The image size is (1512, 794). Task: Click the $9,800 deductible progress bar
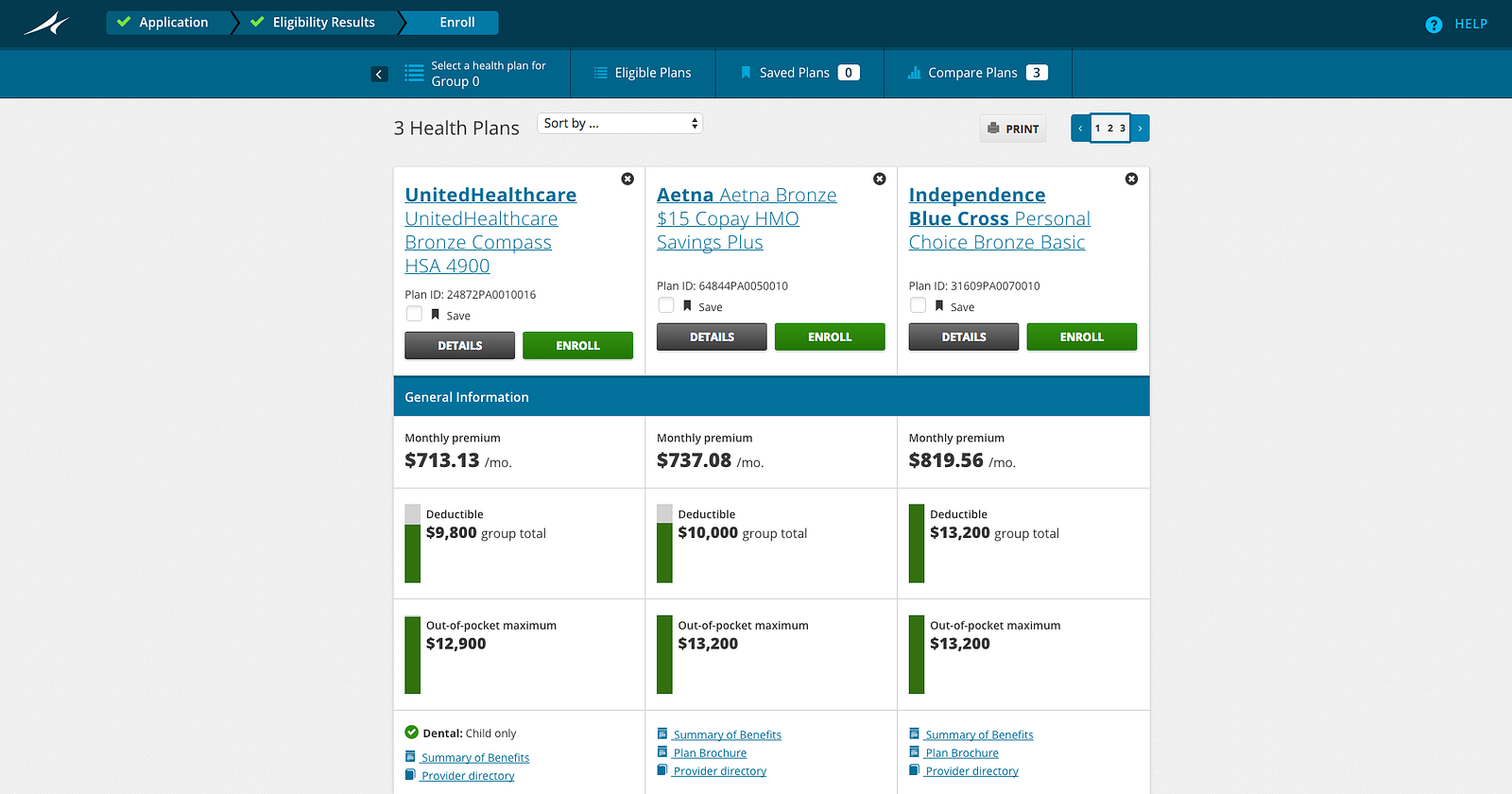pyautogui.click(x=413, y=544)
